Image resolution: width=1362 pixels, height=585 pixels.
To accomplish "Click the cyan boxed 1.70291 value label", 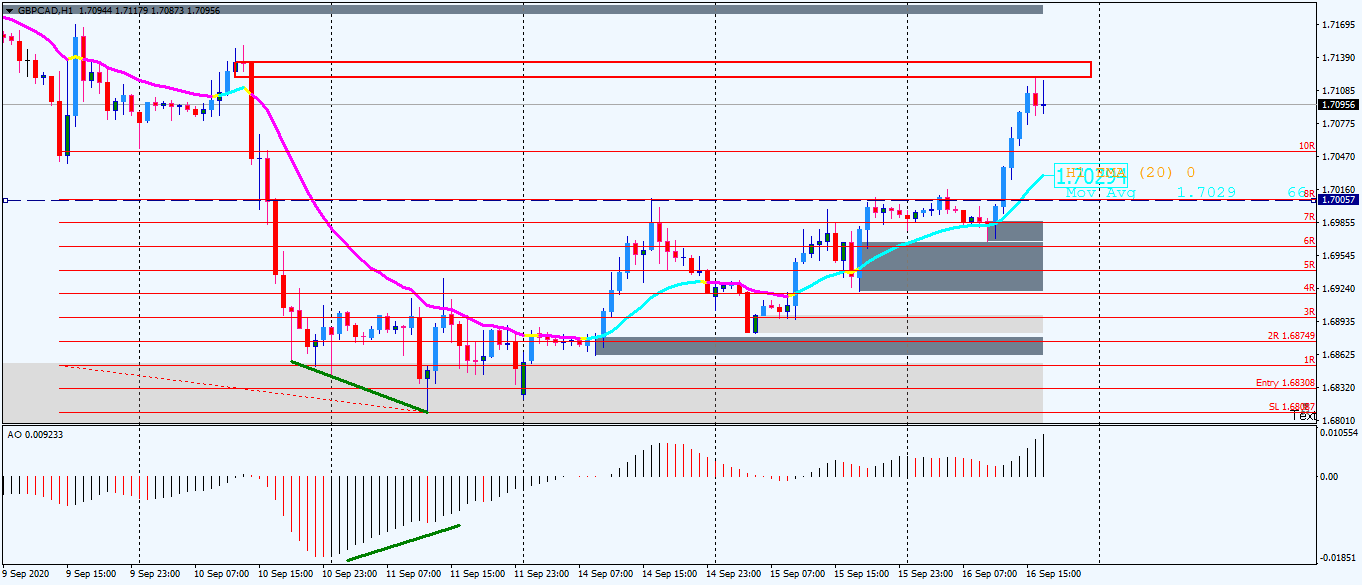I will point(1091,174).
